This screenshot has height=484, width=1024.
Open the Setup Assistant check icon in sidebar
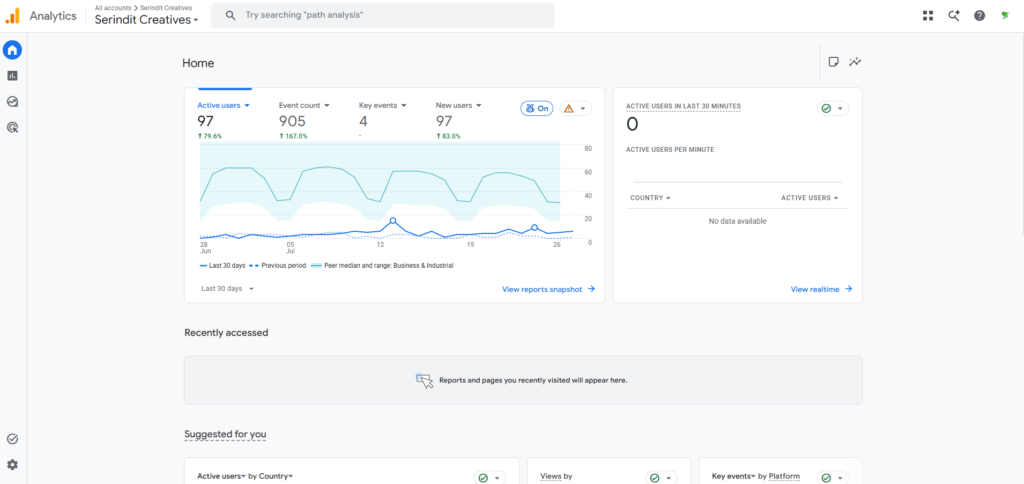point(12,439)
